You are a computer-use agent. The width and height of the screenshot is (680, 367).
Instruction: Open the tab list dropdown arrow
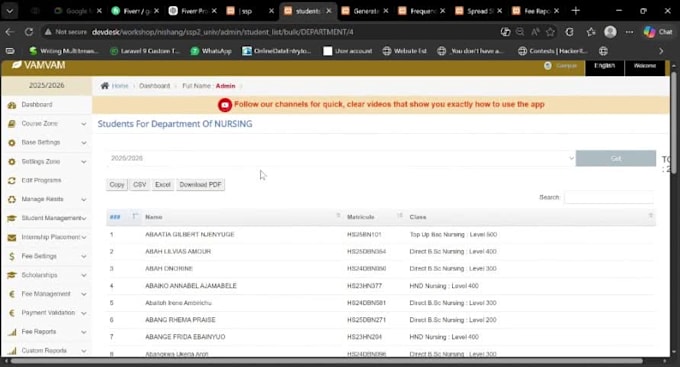(10, 11)
